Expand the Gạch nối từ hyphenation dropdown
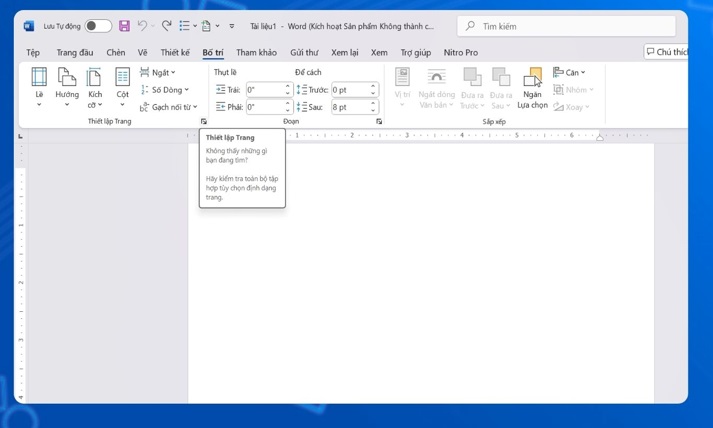 click(170, 107)
